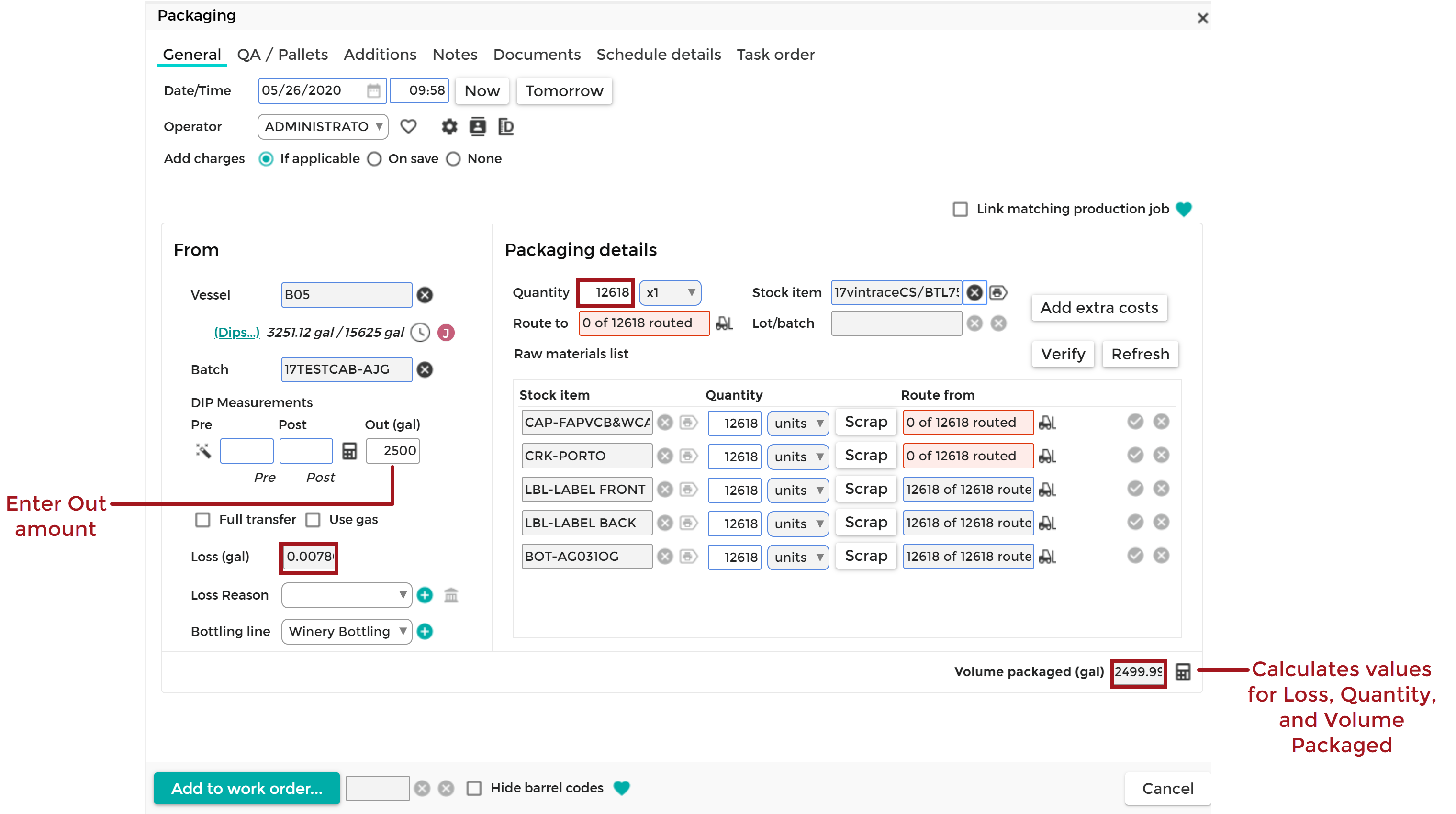Check Link matching production job
Screen dimensions: 1456x814
point(960,209)
